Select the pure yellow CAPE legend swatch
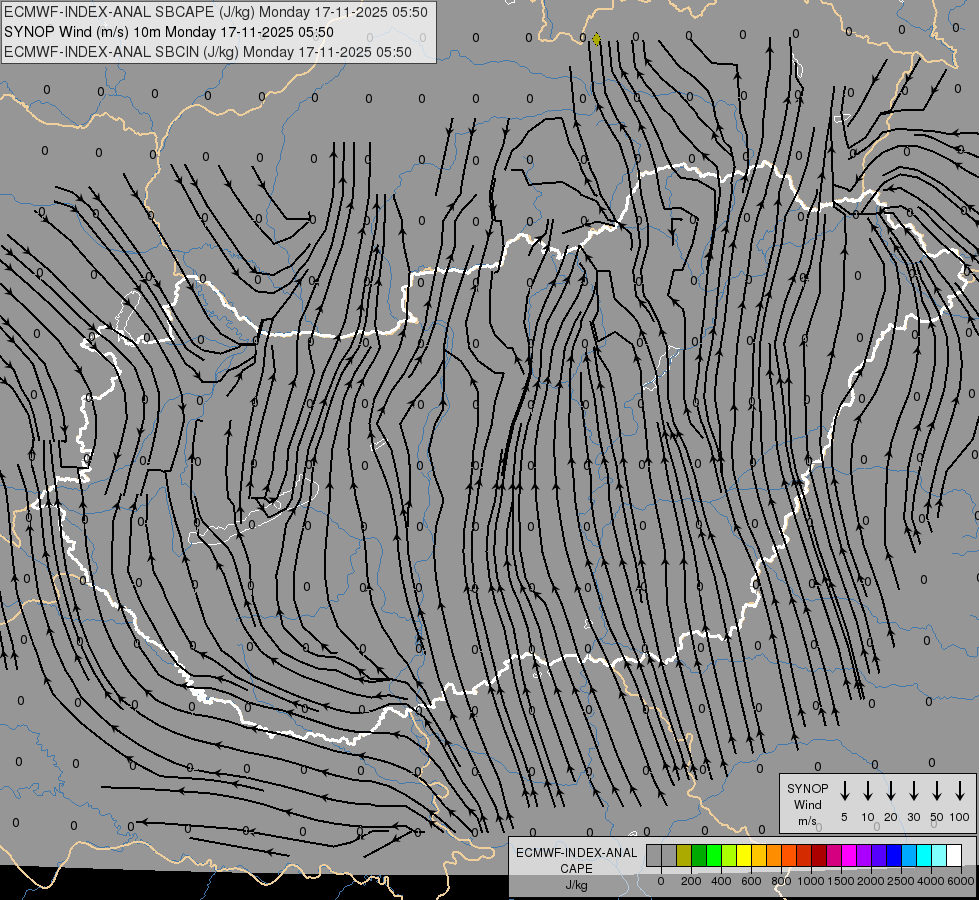979x900 pixels. pos(744,855)
